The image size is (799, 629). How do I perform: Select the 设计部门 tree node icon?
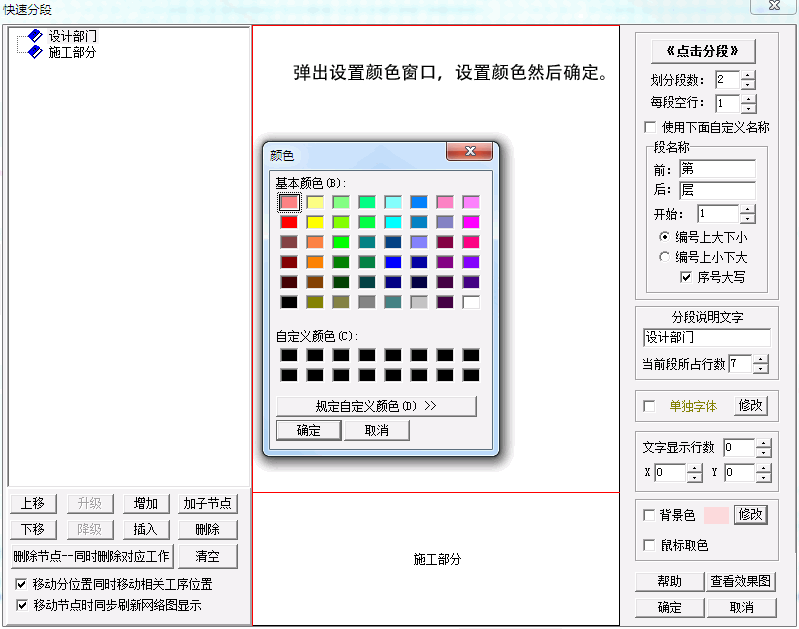click(36, 36)
